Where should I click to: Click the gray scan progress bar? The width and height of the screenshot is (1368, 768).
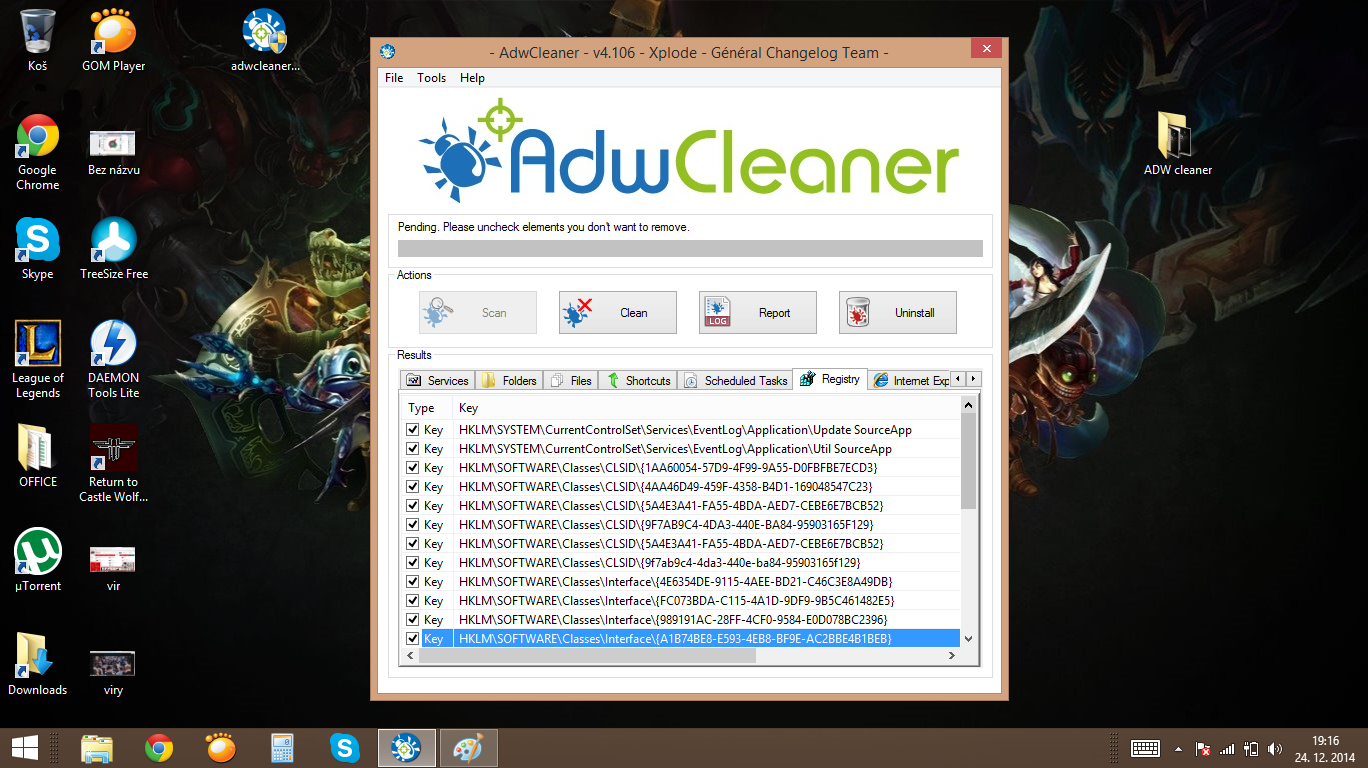pyautogui.click(x=690, y=249)
